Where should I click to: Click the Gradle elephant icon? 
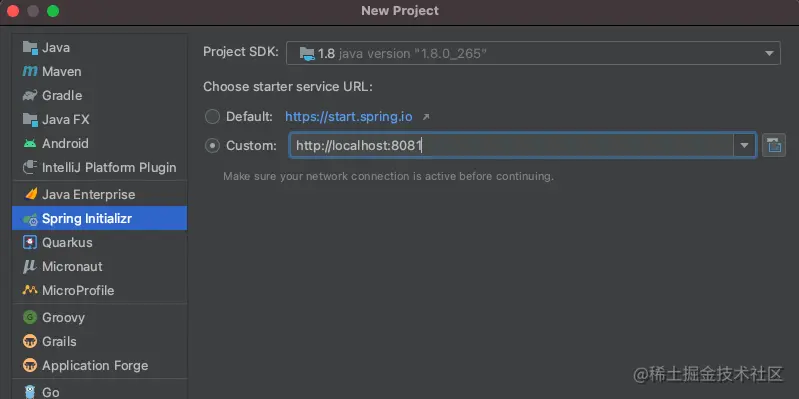click(30, 95)
